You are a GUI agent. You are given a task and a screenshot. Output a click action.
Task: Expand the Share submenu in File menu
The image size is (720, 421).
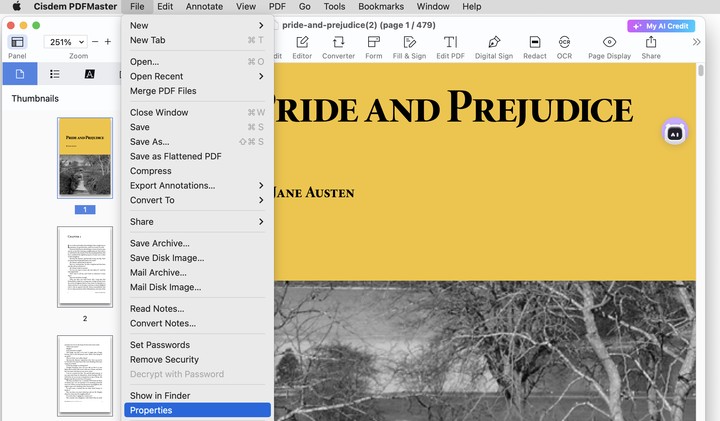click(197, 222)
